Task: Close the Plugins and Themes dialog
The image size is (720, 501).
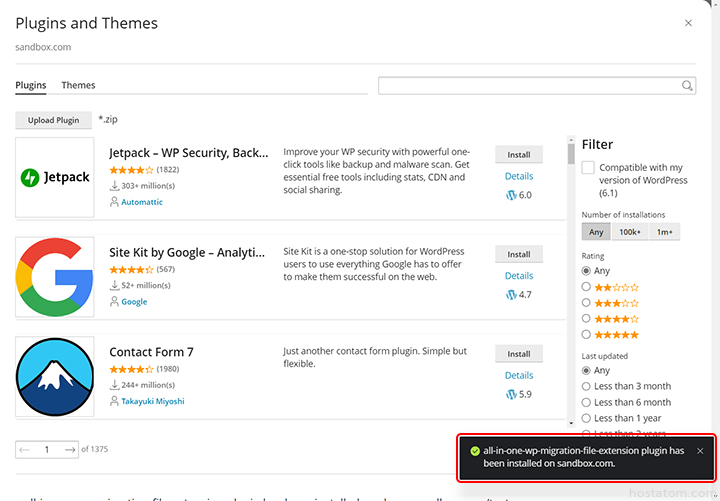Action: click(x=688, y=23)
